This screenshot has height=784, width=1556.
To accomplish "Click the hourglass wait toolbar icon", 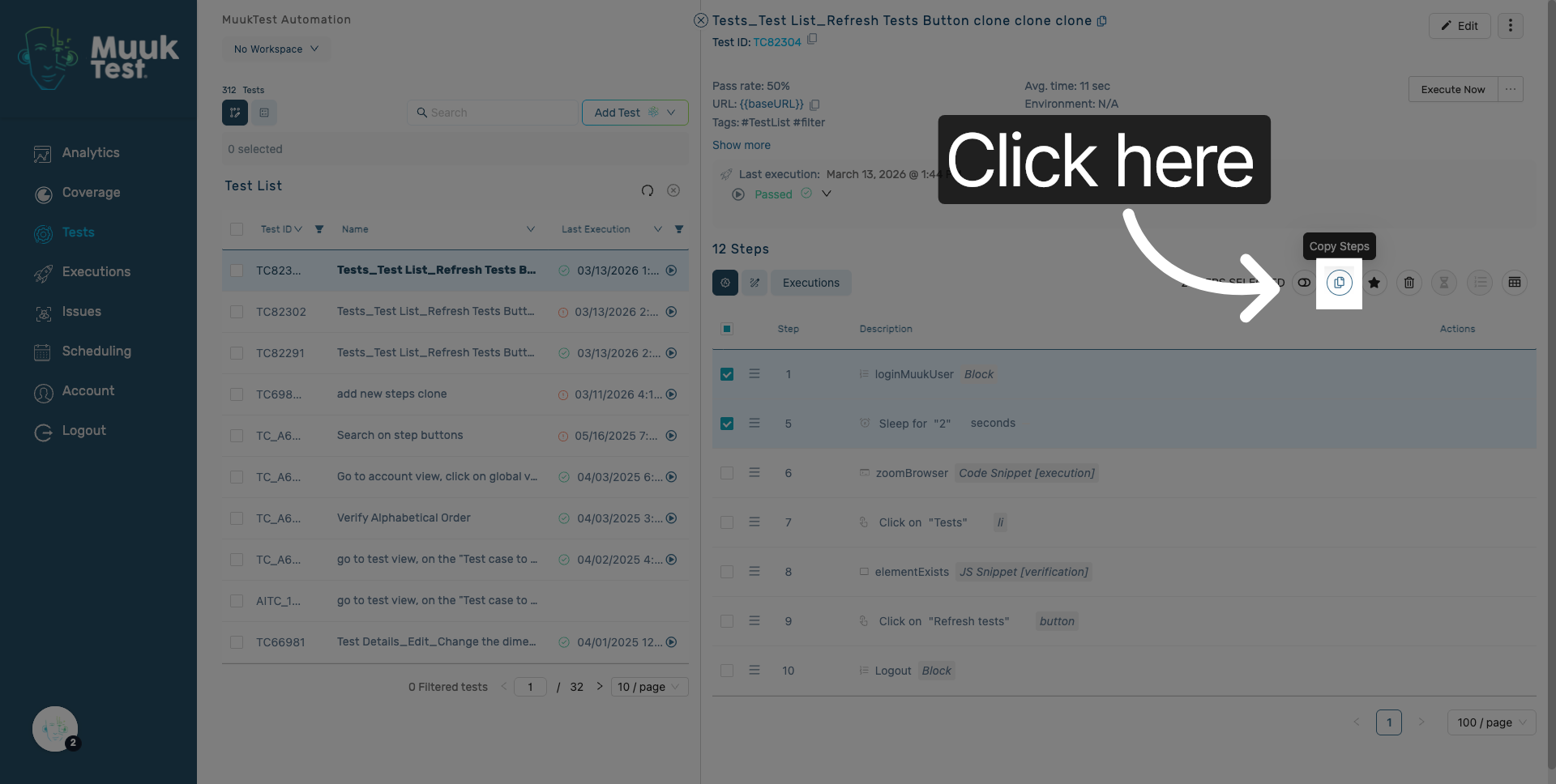I will (x=1444, y=283).
